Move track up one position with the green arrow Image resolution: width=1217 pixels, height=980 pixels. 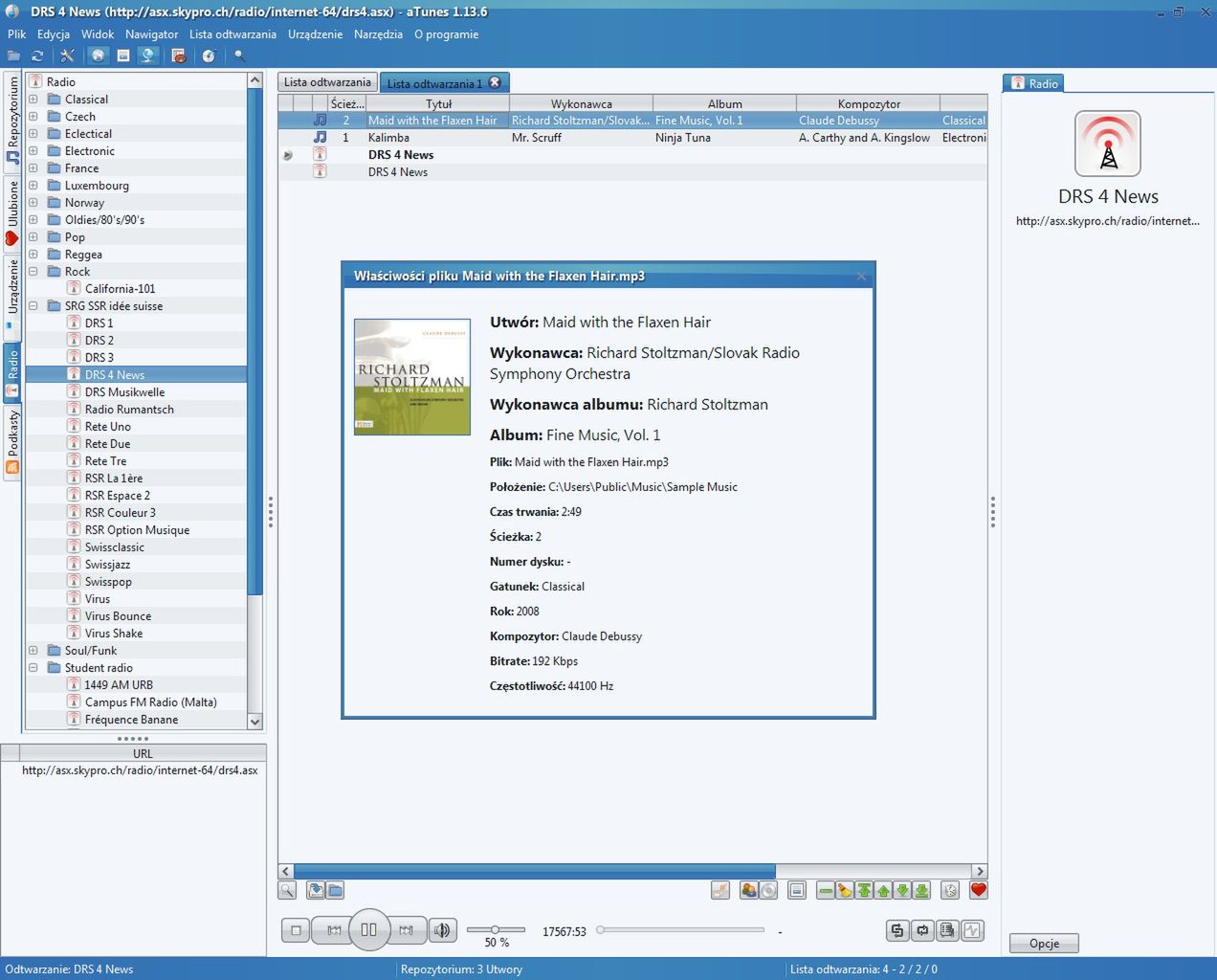pos(883,891)
